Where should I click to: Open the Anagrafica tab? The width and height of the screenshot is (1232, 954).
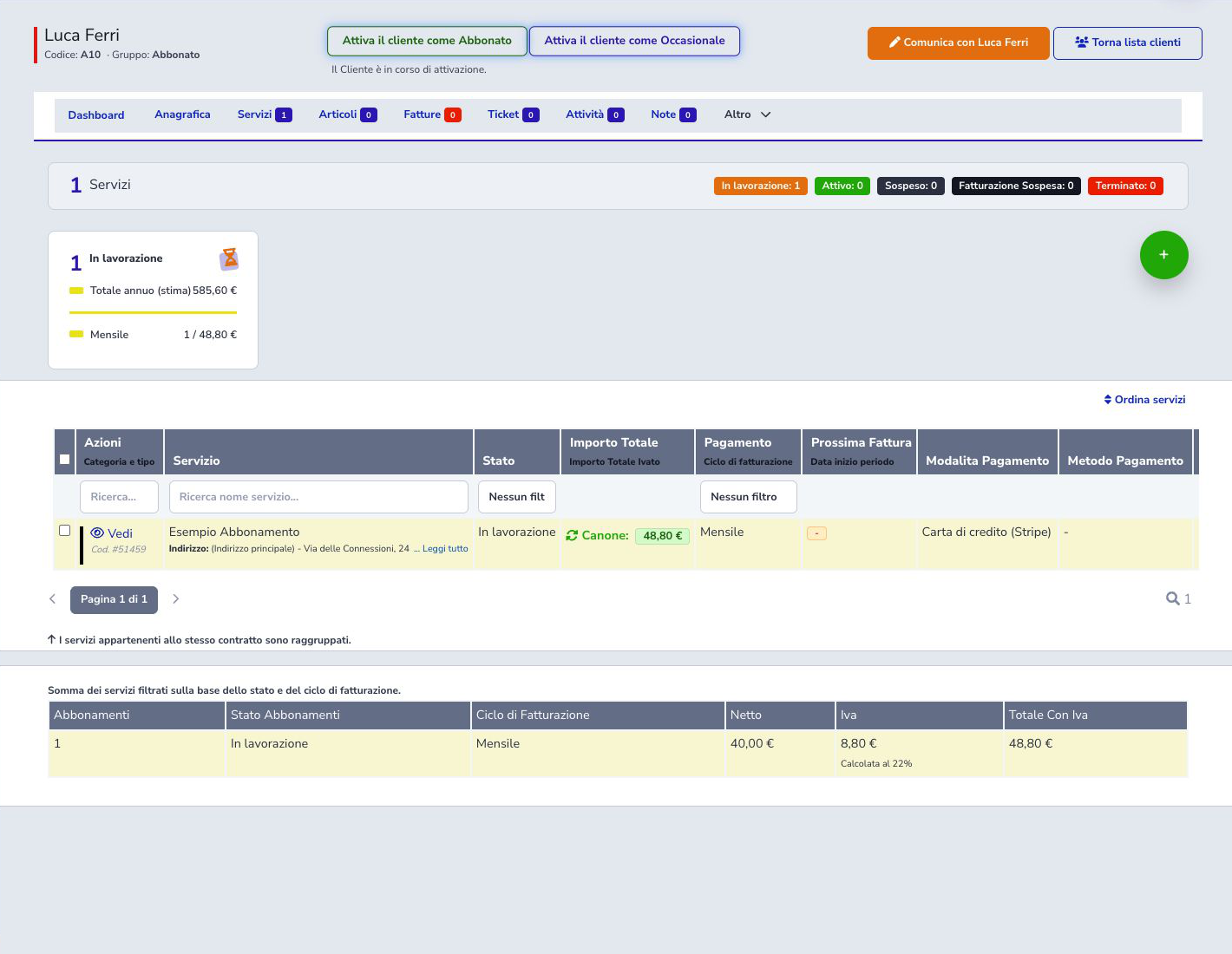(x=182, y=114)
